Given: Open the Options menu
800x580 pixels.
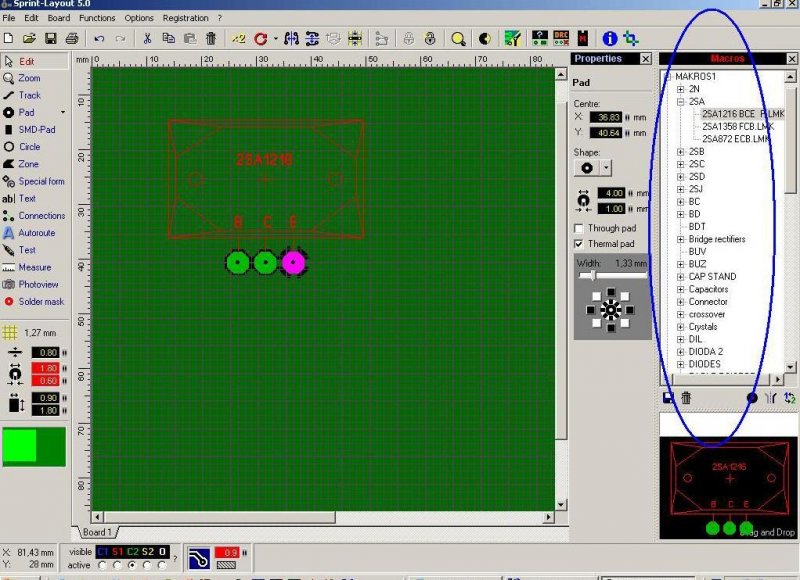Looking at the screenshot, I should pyautogui.click(x=139, y=18).
